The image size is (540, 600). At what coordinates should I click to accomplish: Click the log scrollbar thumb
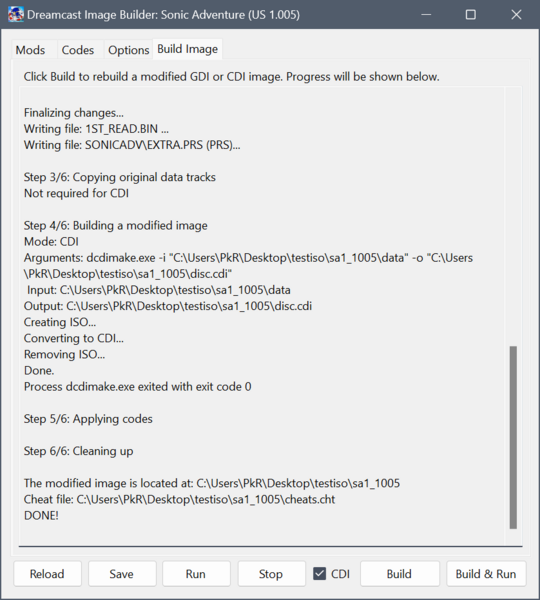tap(513, 437)
